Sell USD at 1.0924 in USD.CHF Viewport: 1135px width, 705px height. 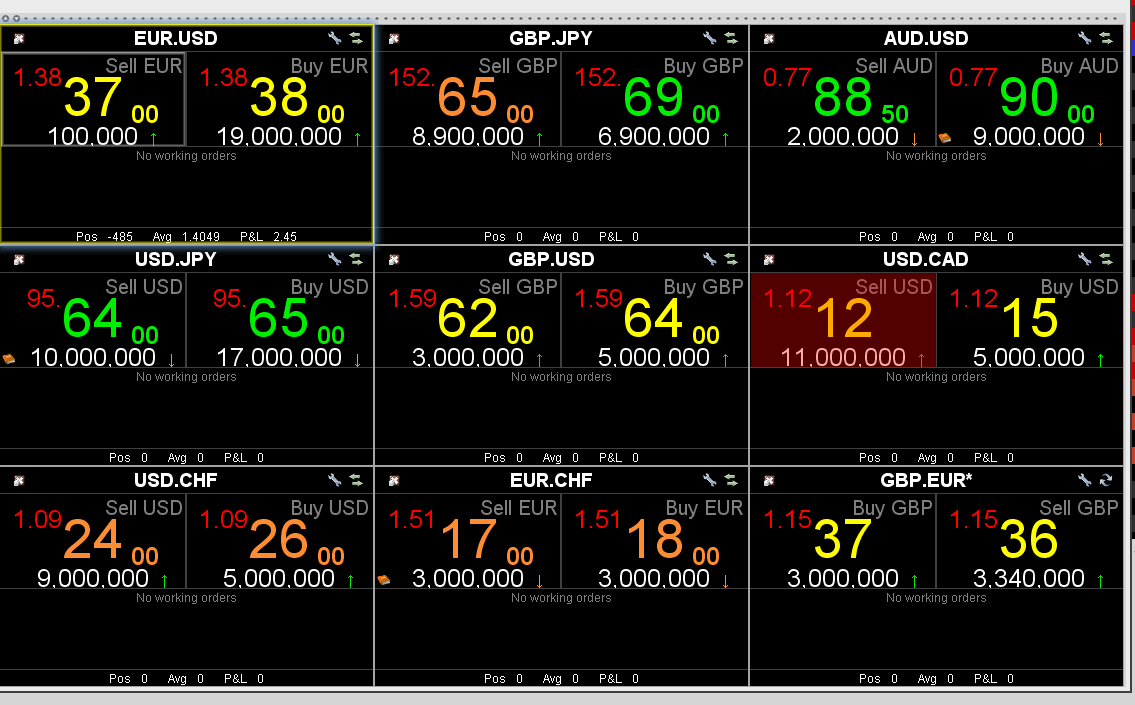pos(93,541)
